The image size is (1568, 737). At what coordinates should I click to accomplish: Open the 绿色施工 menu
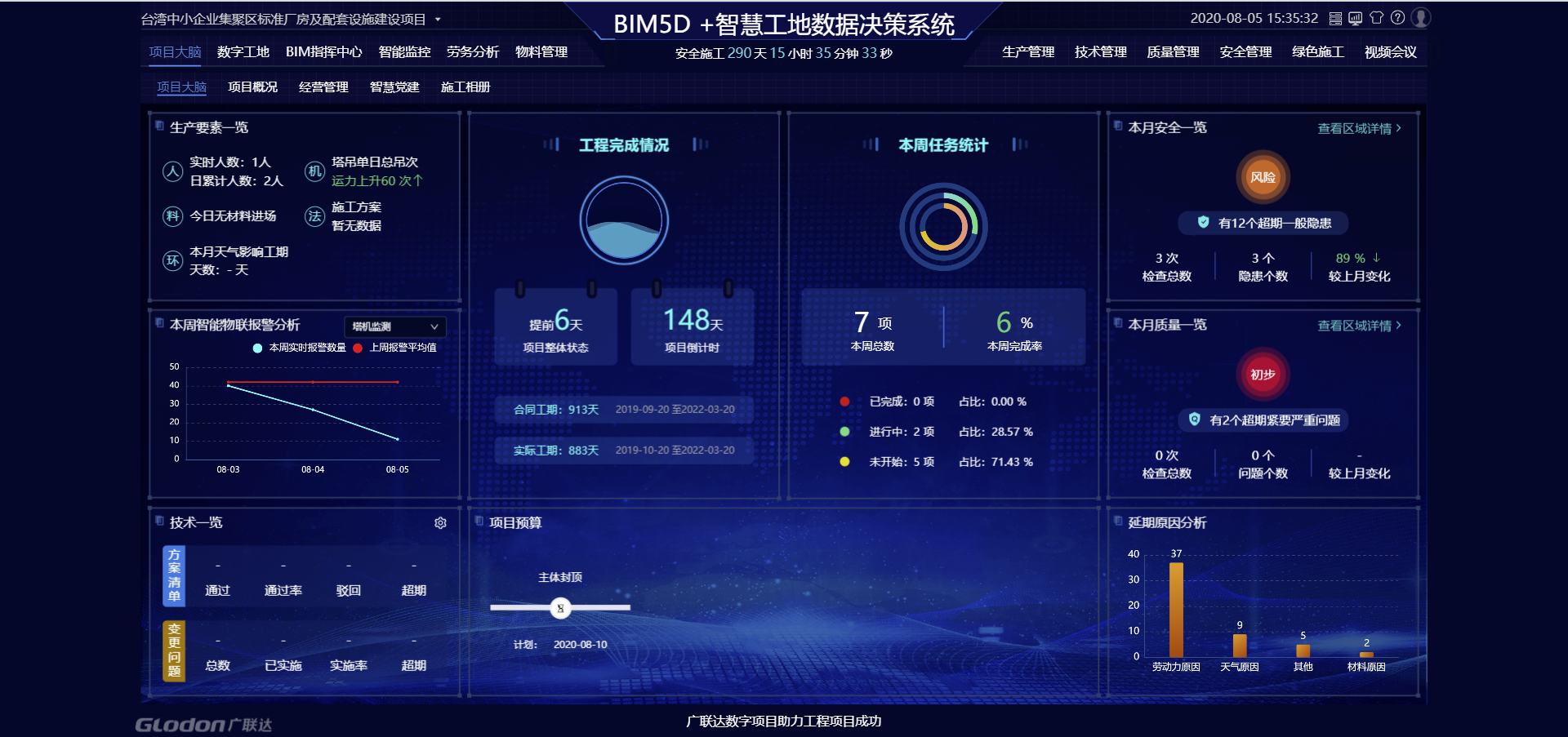click(x=1318, y=51)
